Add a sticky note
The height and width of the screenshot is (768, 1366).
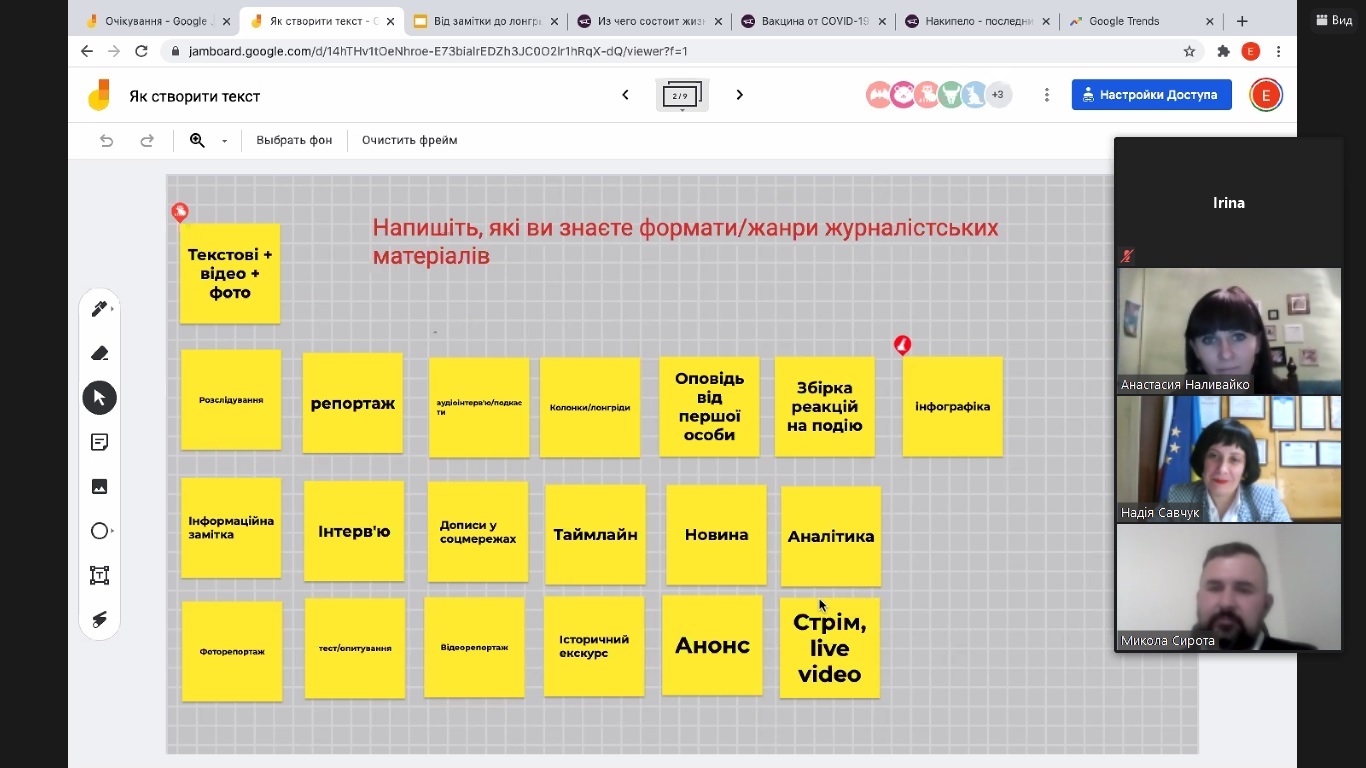tap(99, 442)
